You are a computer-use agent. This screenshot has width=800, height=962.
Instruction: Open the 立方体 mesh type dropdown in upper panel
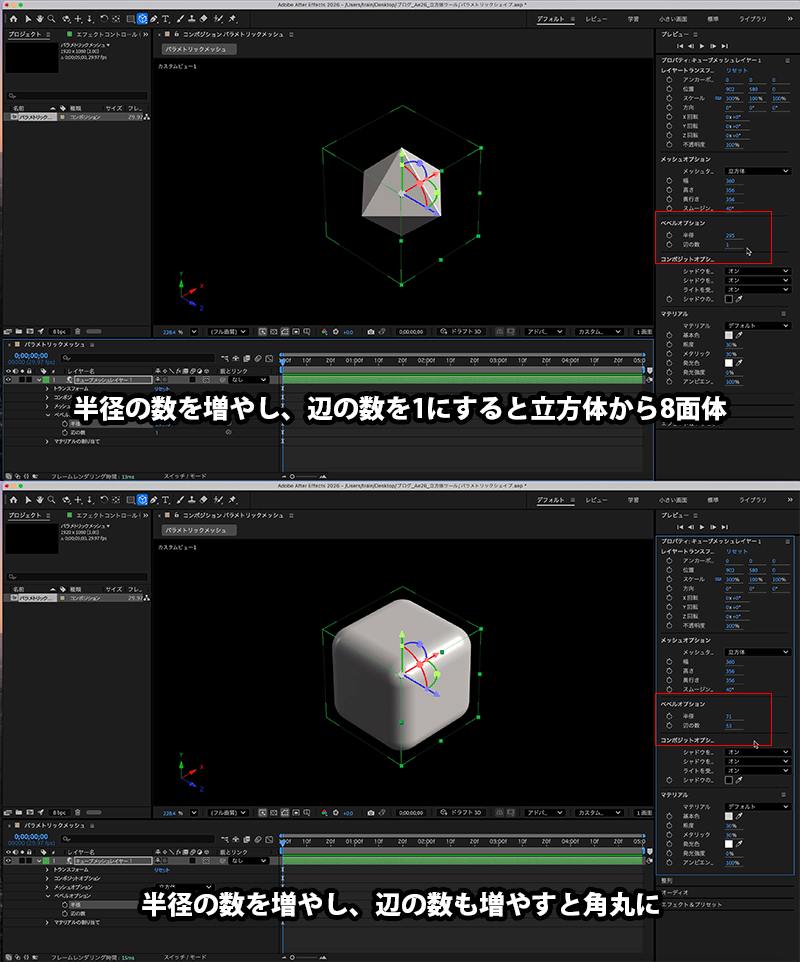tap(757, 171)
